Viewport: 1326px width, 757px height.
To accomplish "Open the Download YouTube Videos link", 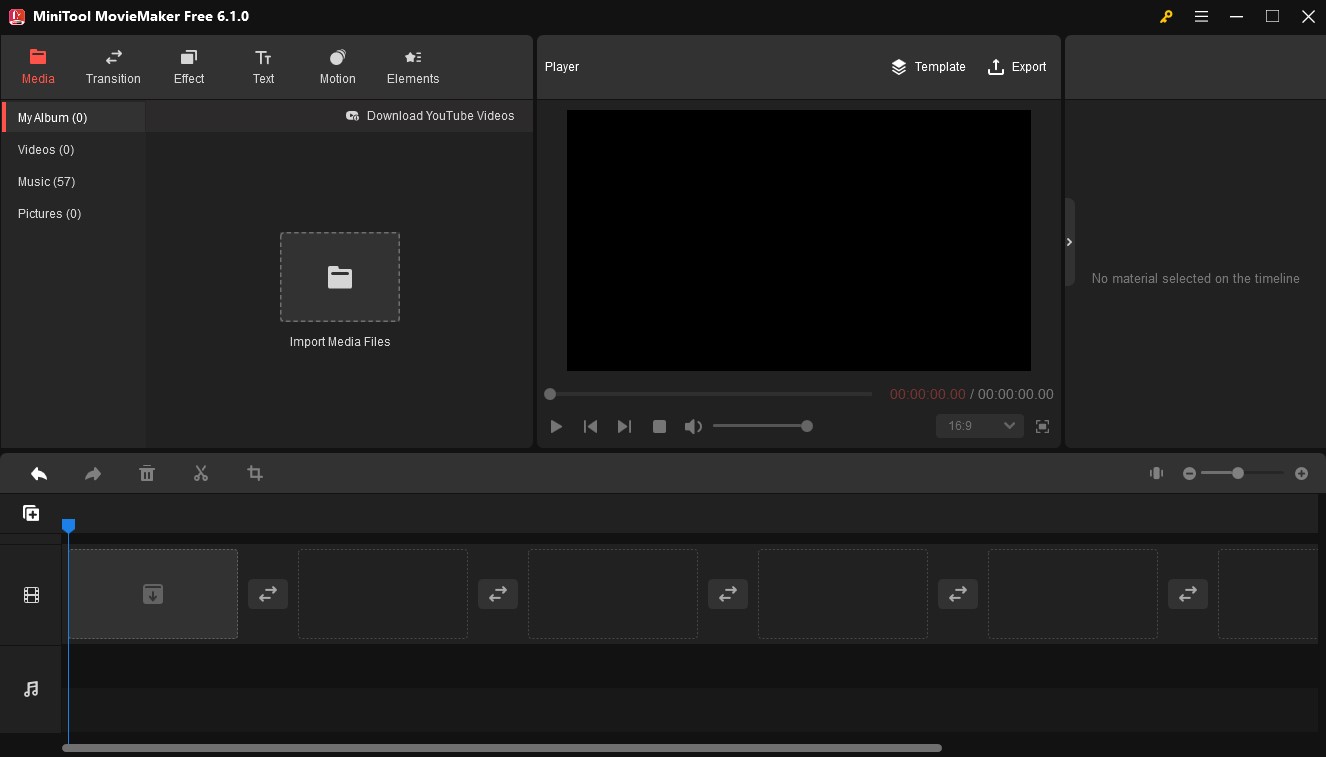I will pos(431,116).
